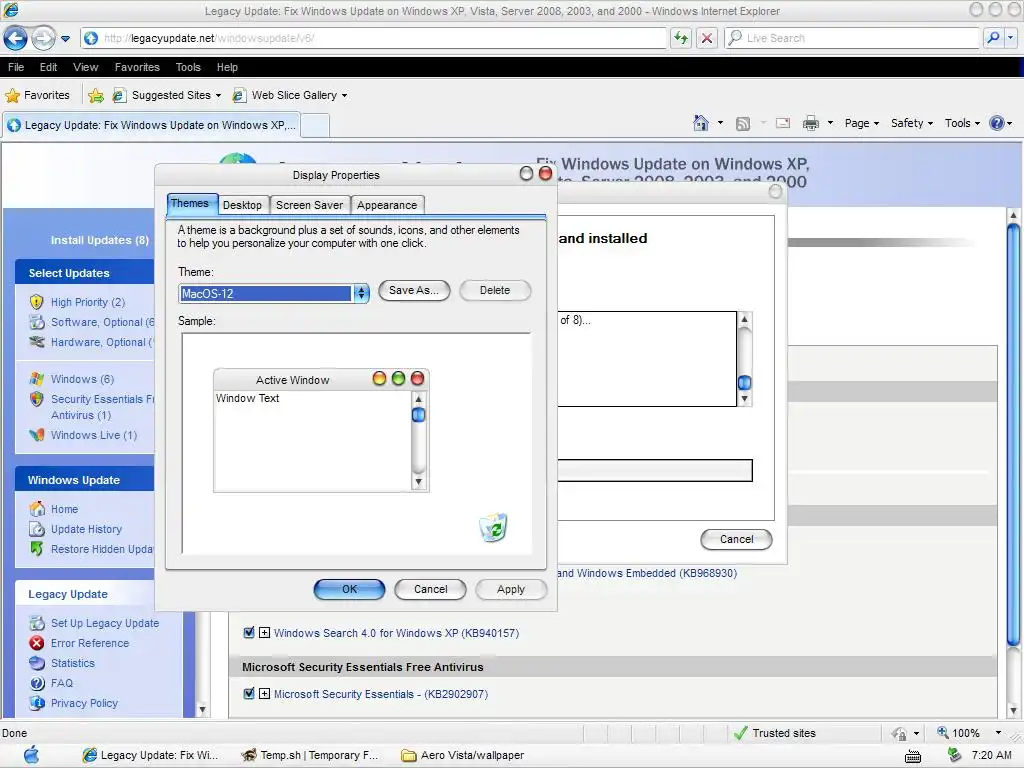
Task: Click the Privacy Policy info icon
Action: (37, 703)
